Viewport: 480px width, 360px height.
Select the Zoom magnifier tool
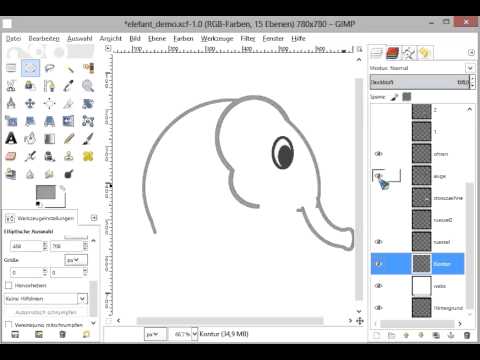[x=88, y=86]
